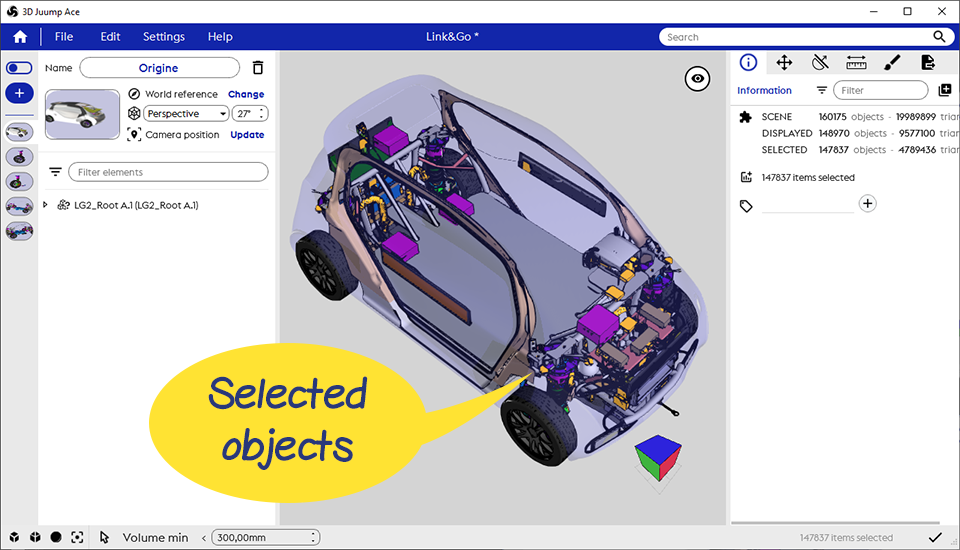This screenshot has width=960, height=550.
Task: Expand the LG2_Root A.1 tree node
Action: (x=45, y=205)
